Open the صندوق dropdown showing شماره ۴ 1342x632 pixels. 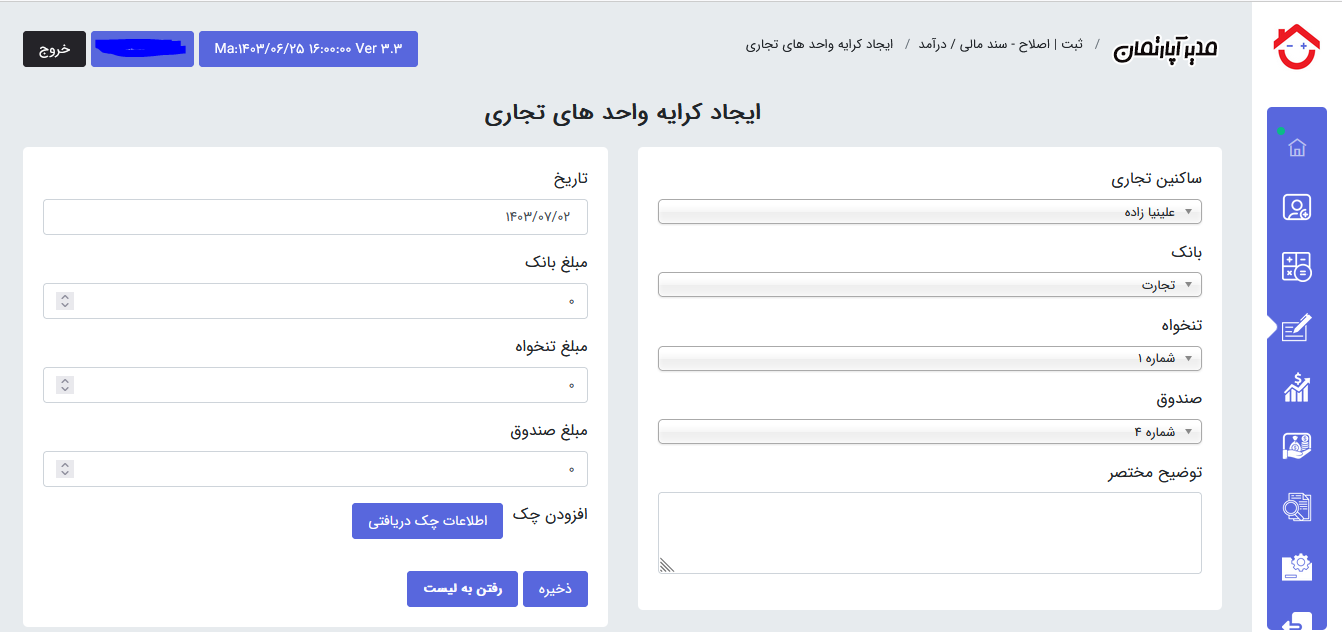click(x=930, y=432)
